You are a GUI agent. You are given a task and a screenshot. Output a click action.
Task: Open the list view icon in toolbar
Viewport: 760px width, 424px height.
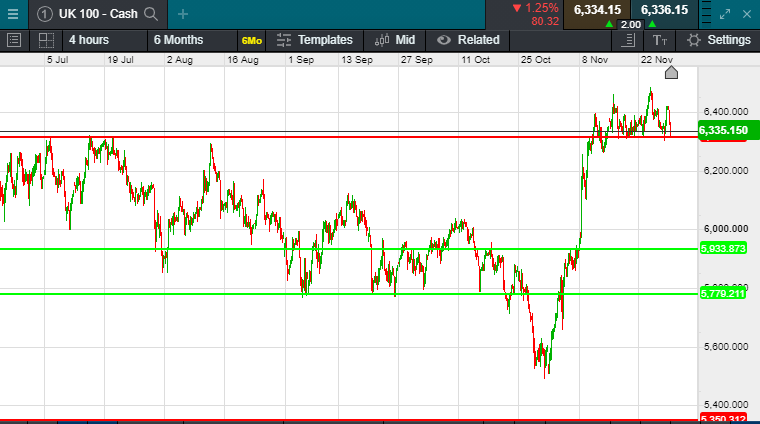coord(14,40)
